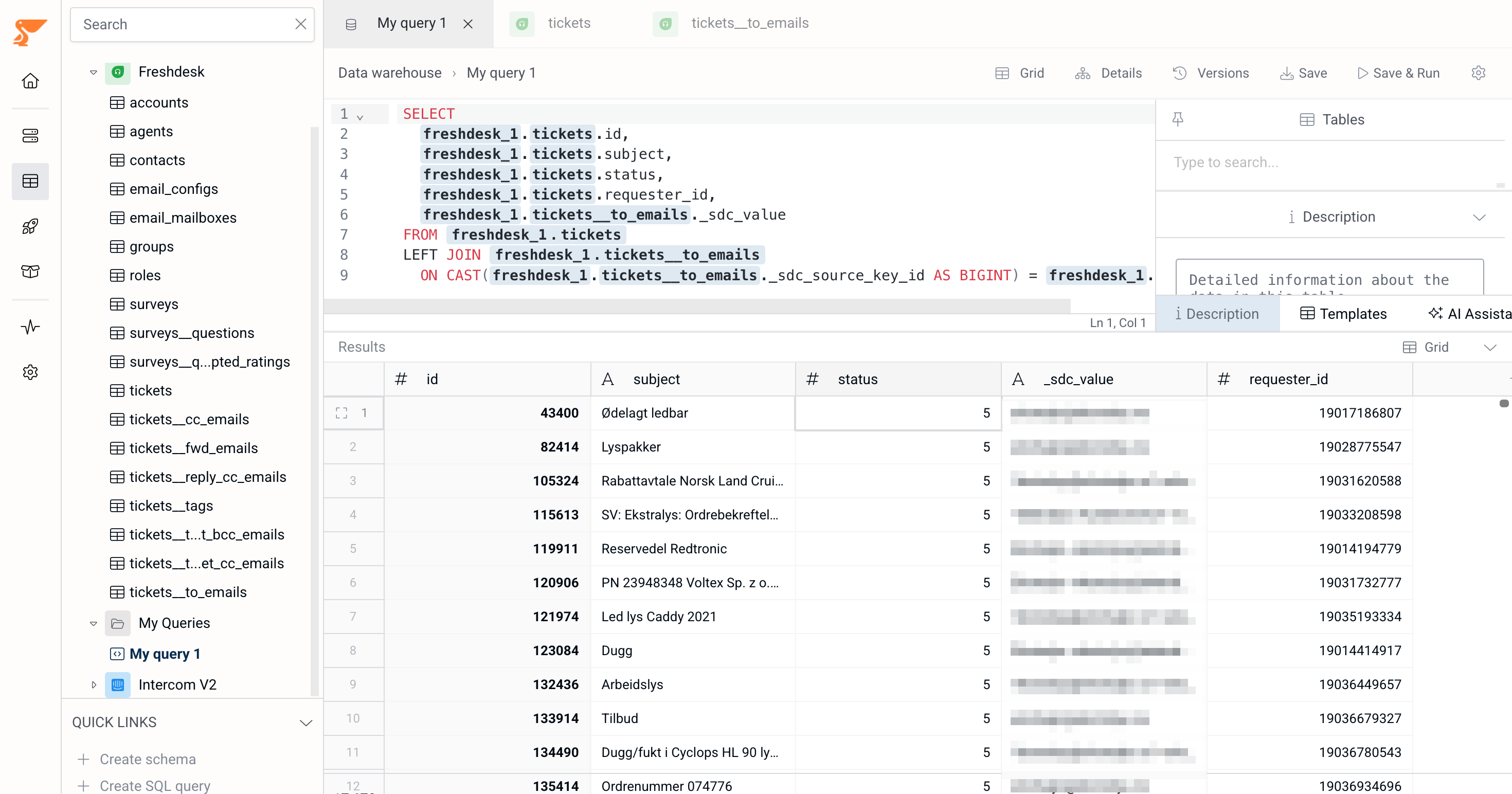
Task: Click the id column number type icon
Action: point(401,379)
